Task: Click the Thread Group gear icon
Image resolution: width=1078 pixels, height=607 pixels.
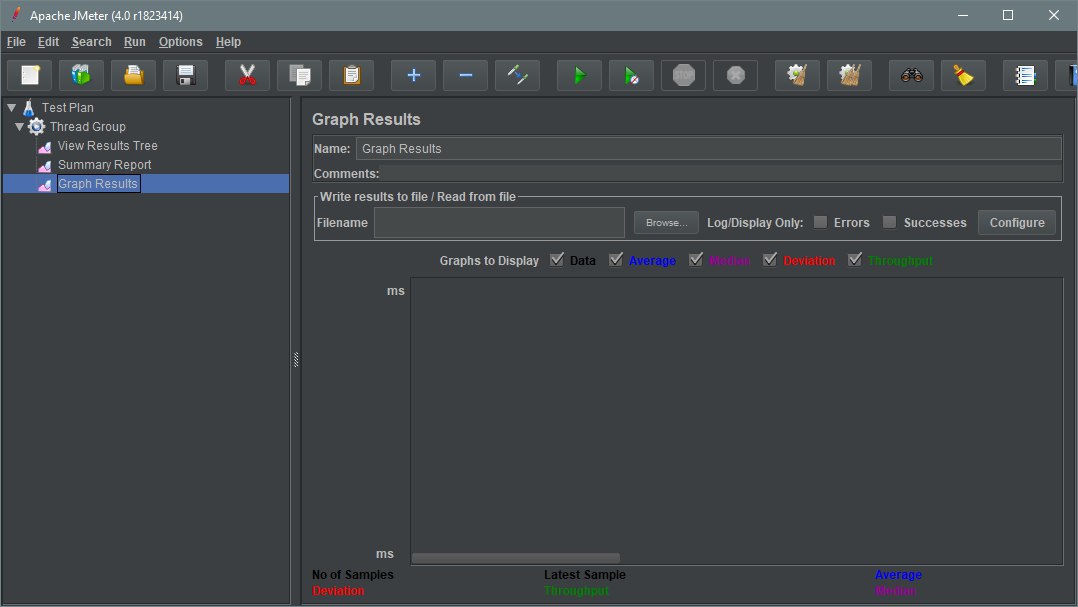Action: pyautogui.click(x=36, y=126)
